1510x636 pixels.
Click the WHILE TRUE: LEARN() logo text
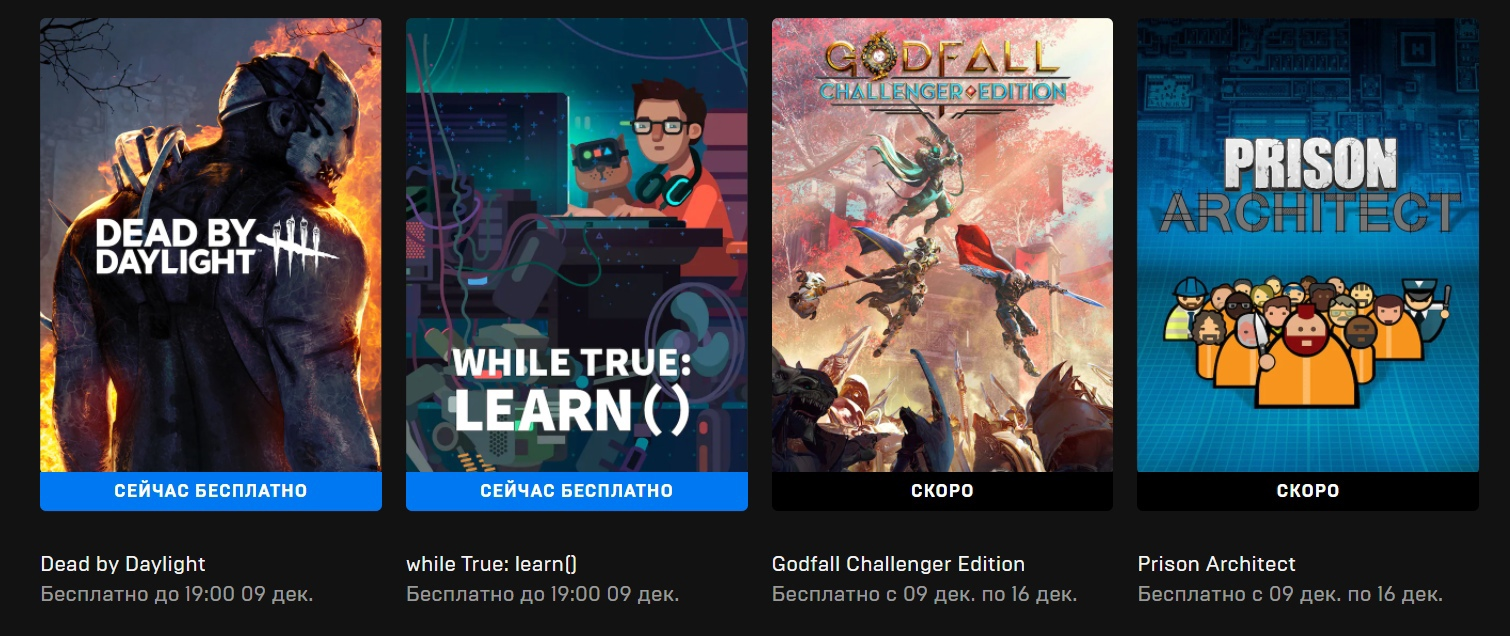pyautogui.click(x=572, y=389)
